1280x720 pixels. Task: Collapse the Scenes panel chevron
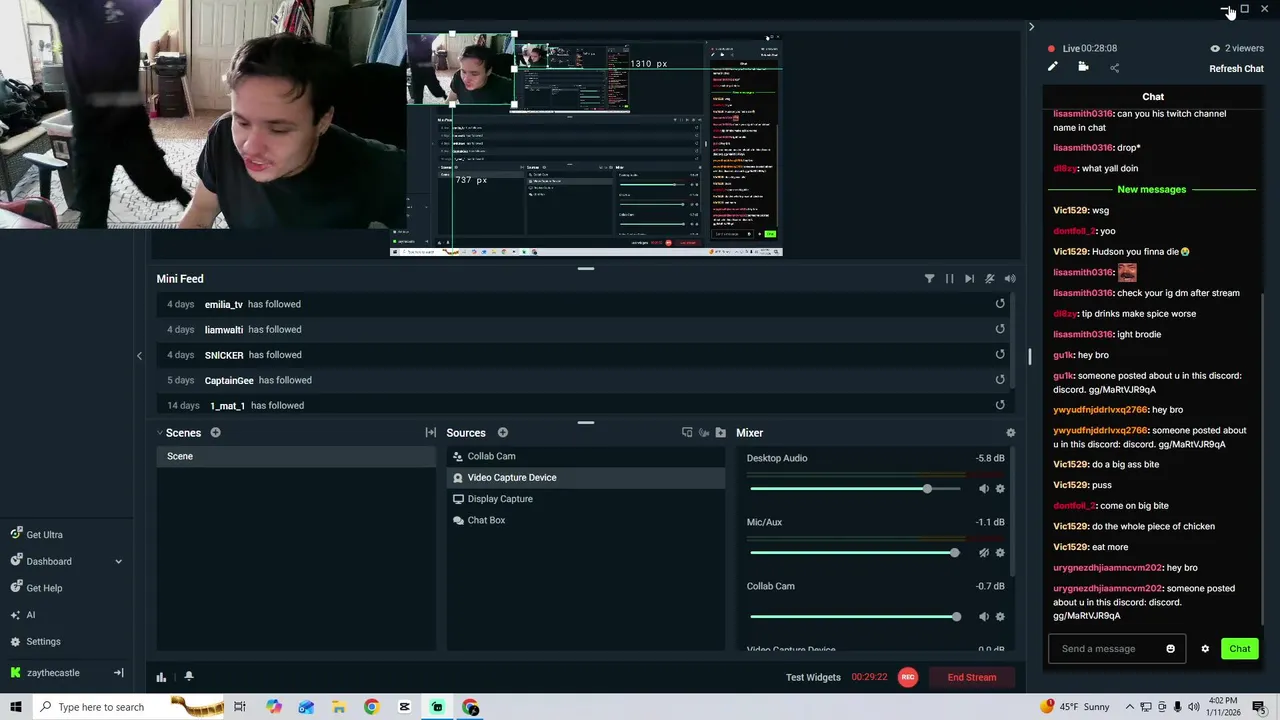pyautogui.click(x=159, y=433)
